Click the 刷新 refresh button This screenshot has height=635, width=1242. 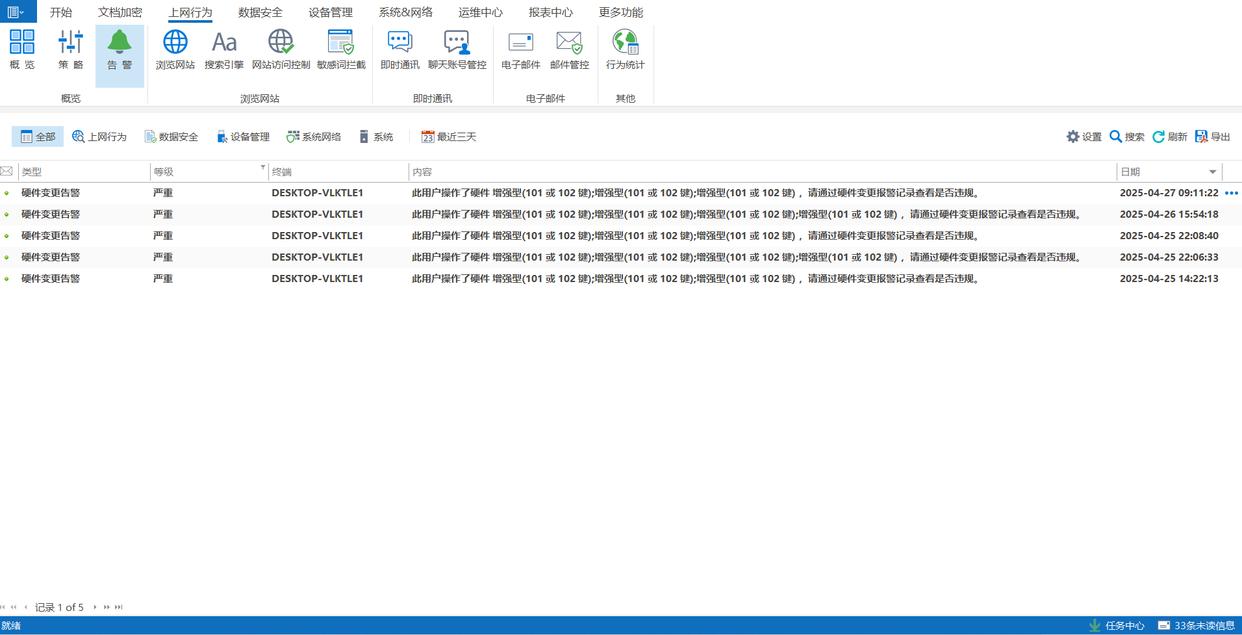pos(1170,137)
